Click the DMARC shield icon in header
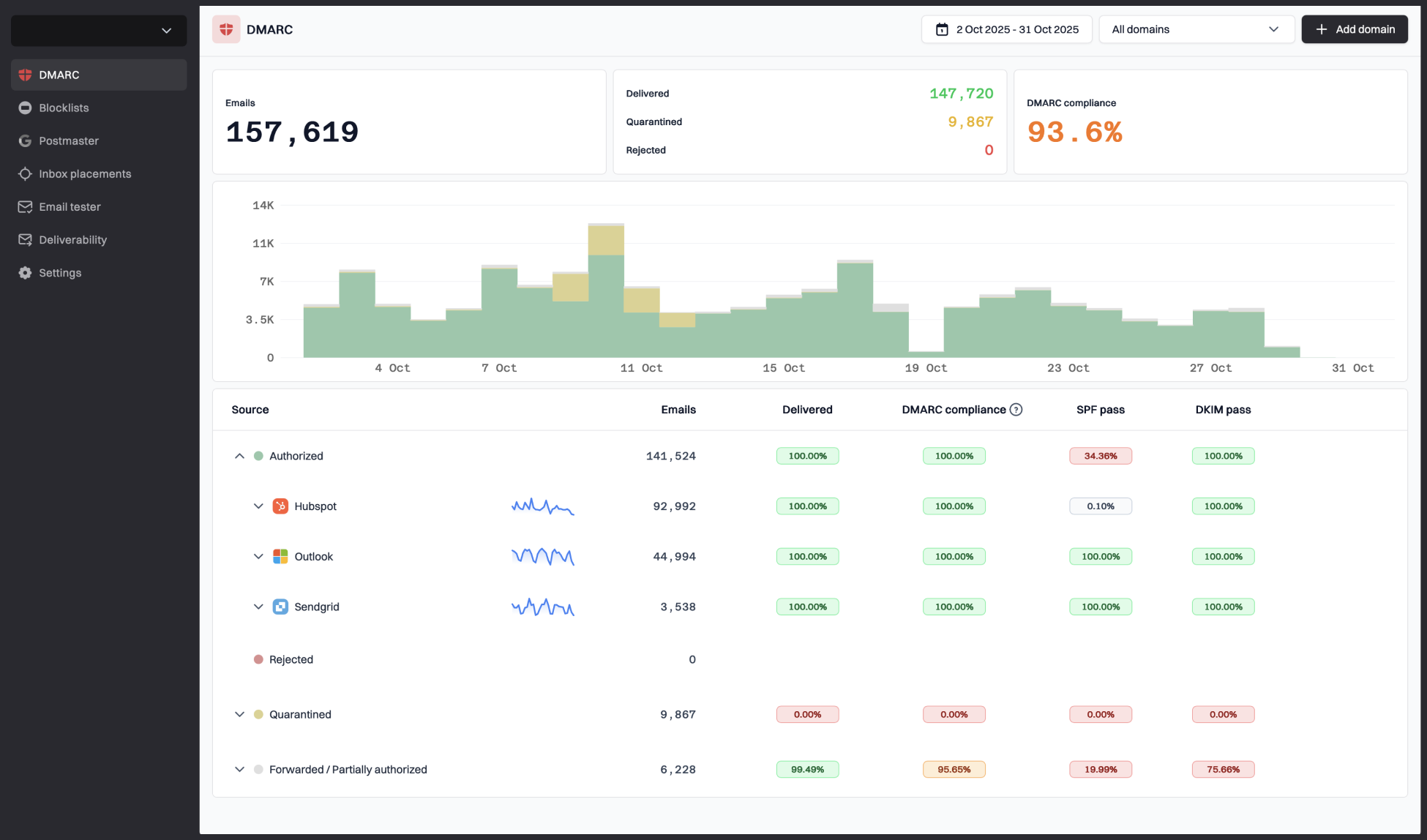This screenshot has width=1427, height=840. pos(226,29)
